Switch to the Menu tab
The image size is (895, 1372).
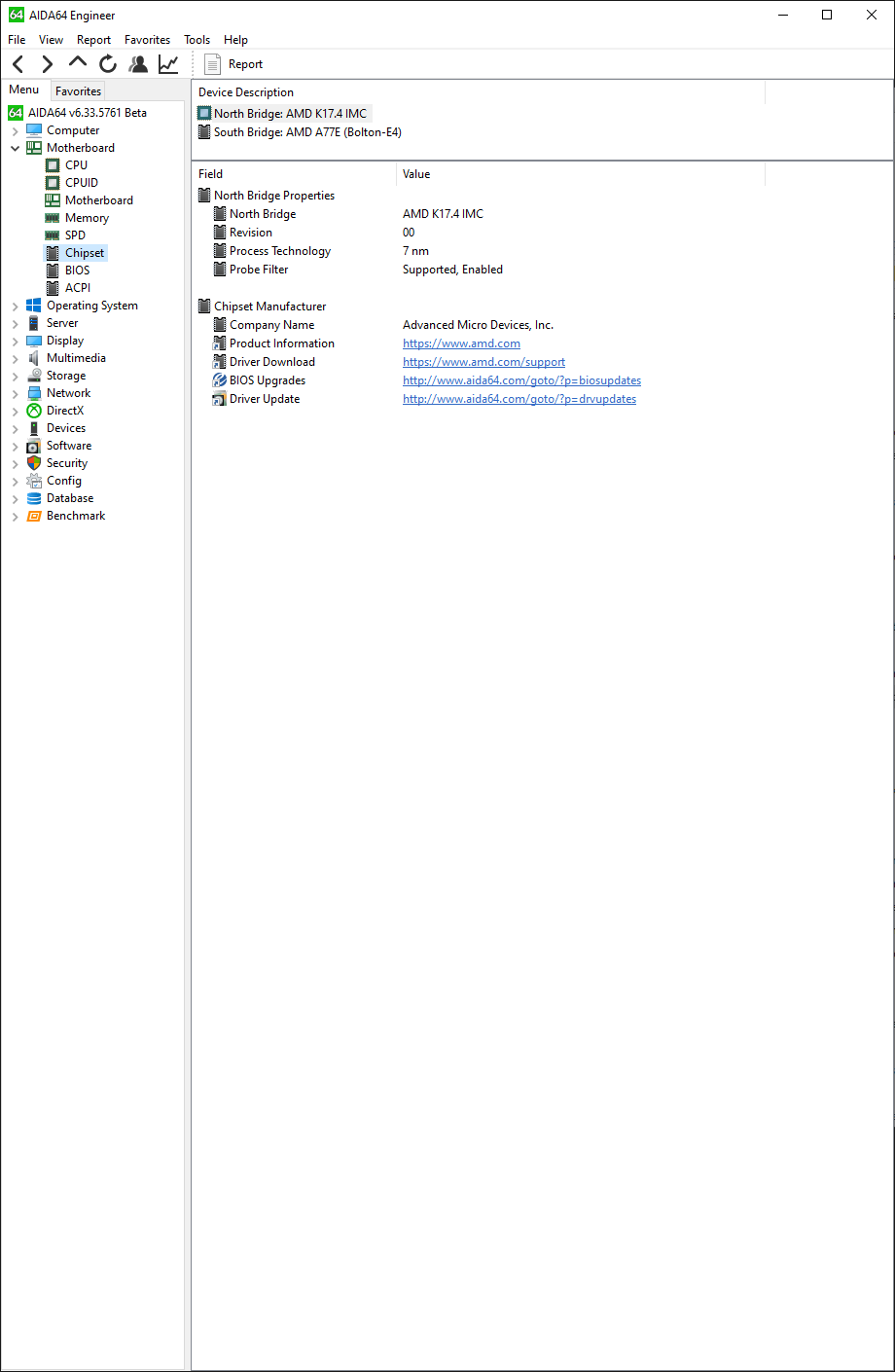pyautogui.click(x=24, y=90)
